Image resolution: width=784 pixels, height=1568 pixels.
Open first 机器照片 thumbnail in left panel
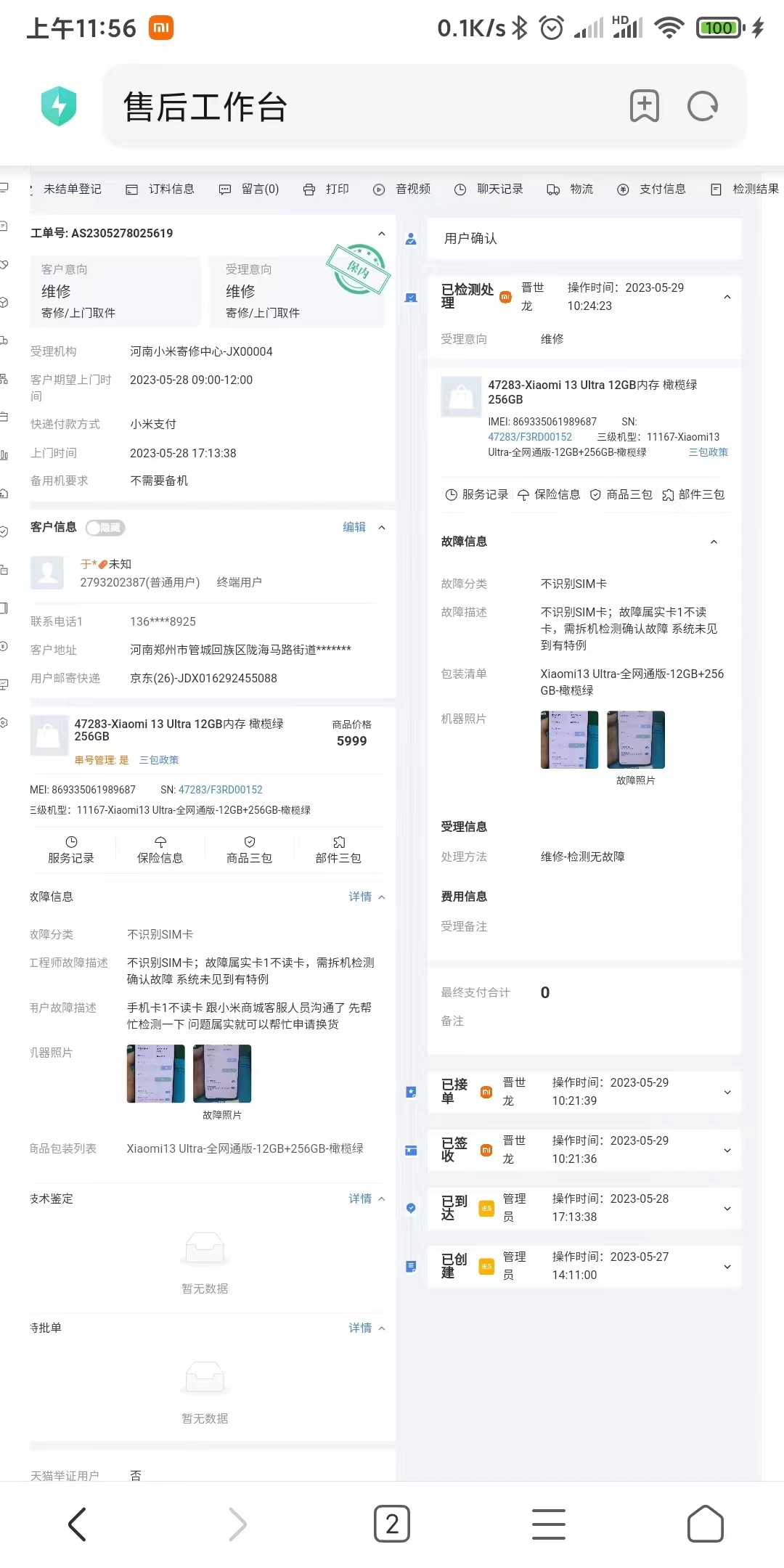155,1074
